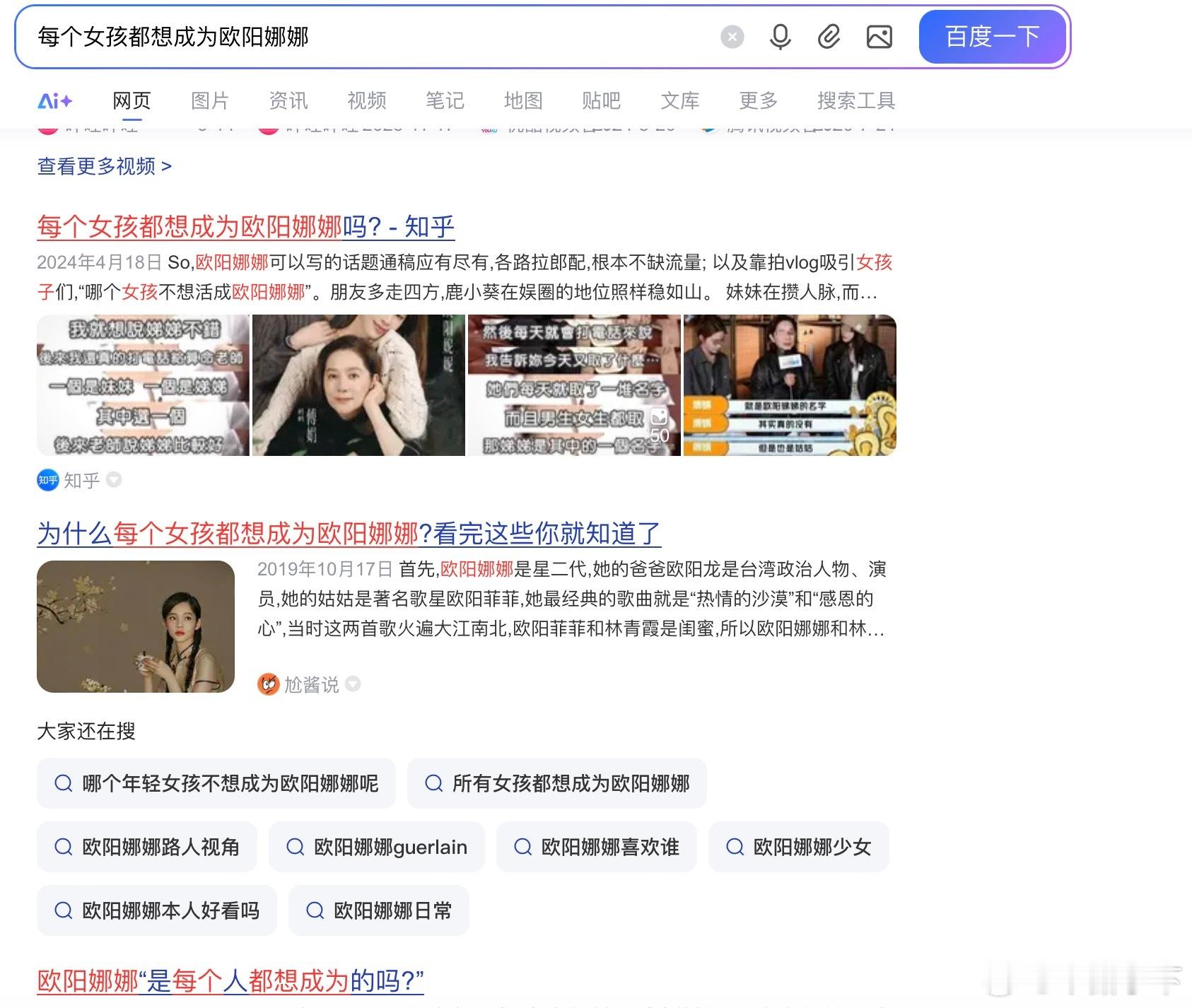Open the thumbnail of woman in white sweater
Screen dimensions: 1192x1008
click(358, 385)
